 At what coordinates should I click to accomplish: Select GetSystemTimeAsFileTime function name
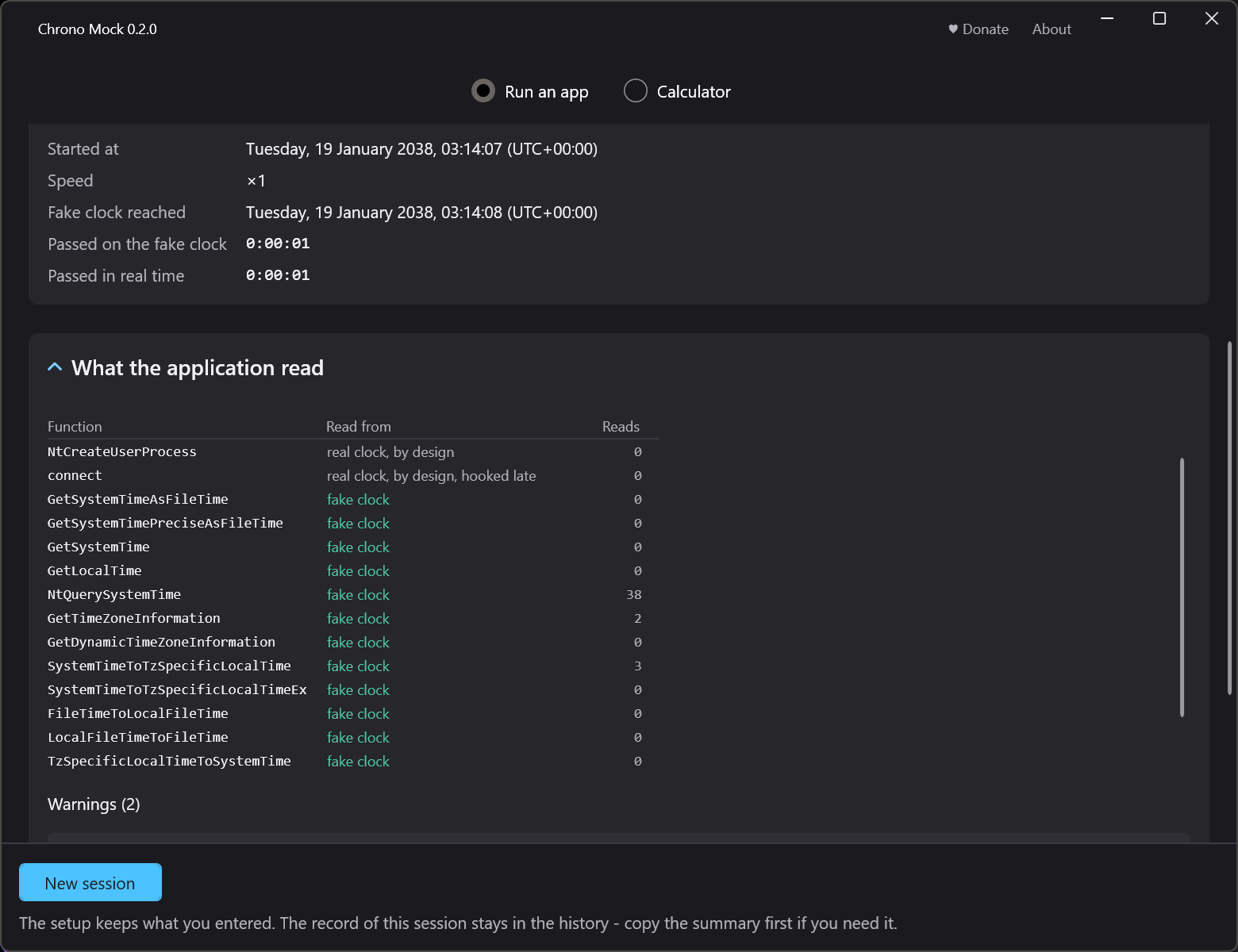point(138,499)
